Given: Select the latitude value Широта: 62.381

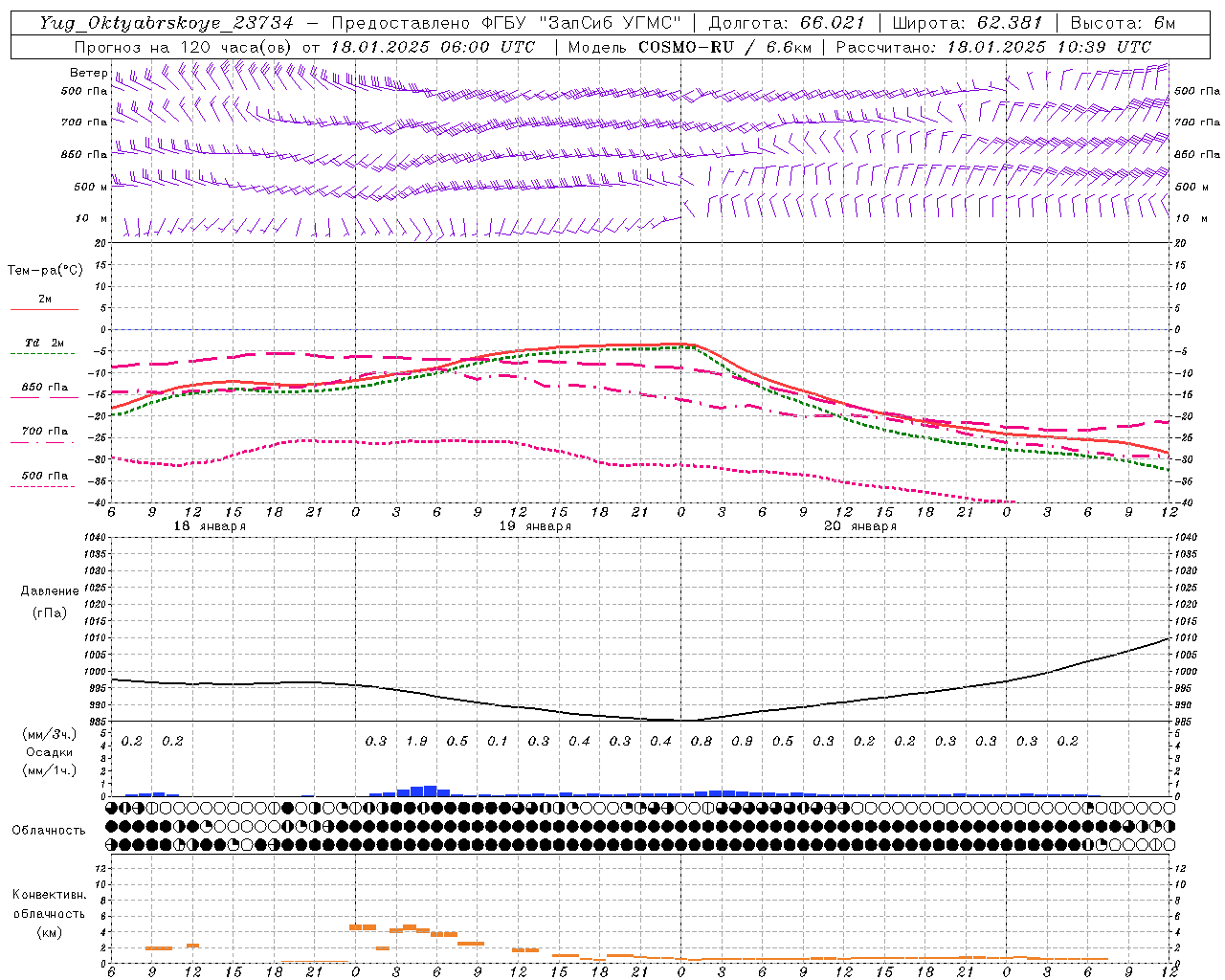Looking at the screenshot, I should tap(967, 23).
